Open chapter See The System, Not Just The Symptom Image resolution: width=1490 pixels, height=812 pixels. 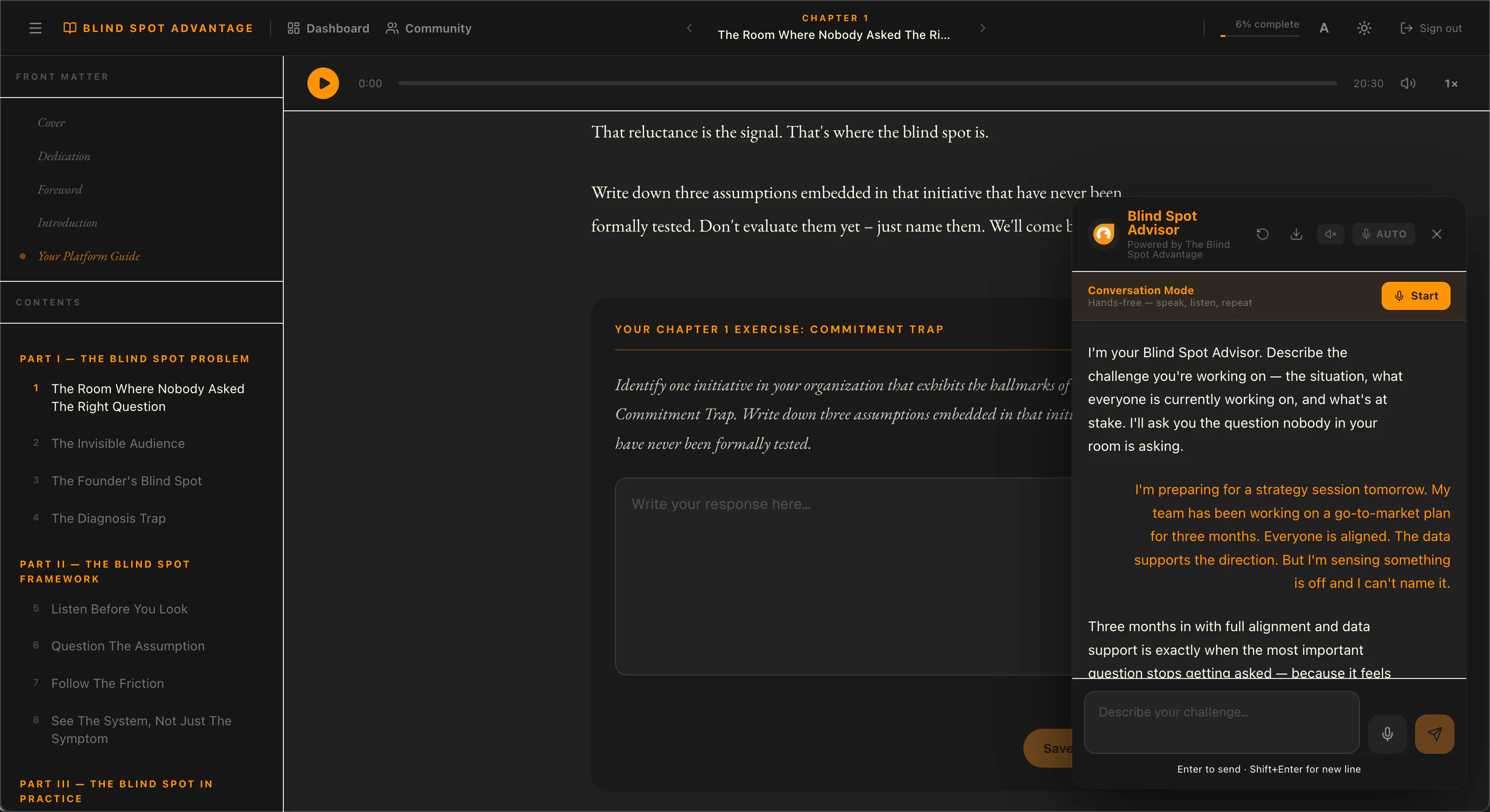tap(141, 729)
